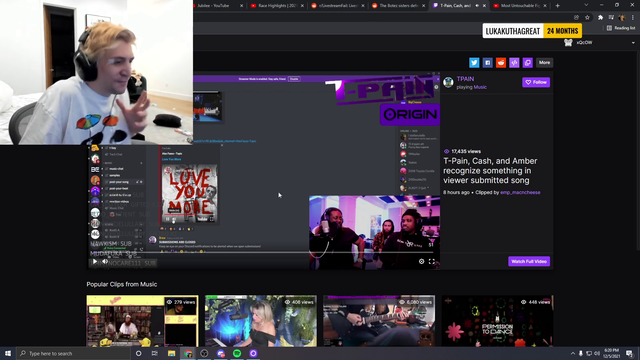Close the Jubilee - YouTube tab
This screenshot has height=360, width=640.
pos(241,6)
